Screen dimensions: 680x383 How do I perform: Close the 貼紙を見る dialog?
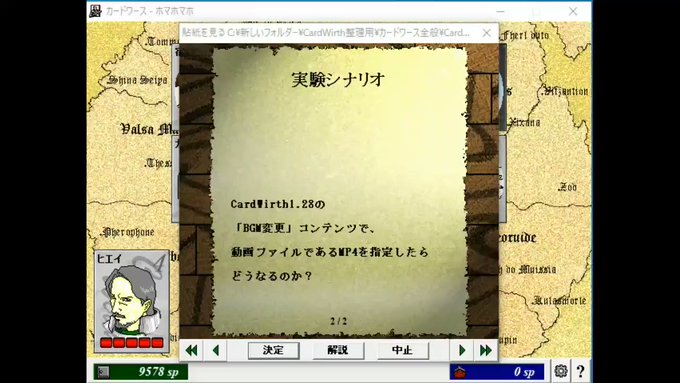pyautogui.click(x=487, y=33)
